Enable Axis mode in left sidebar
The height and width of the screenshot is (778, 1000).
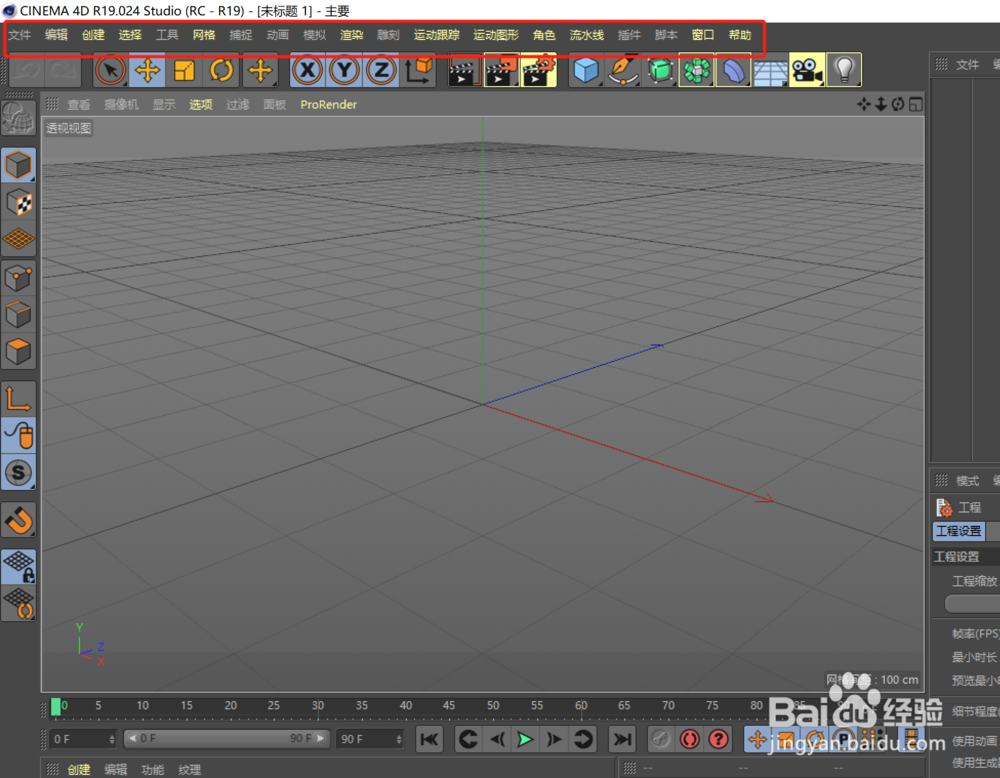pos(18,399)
